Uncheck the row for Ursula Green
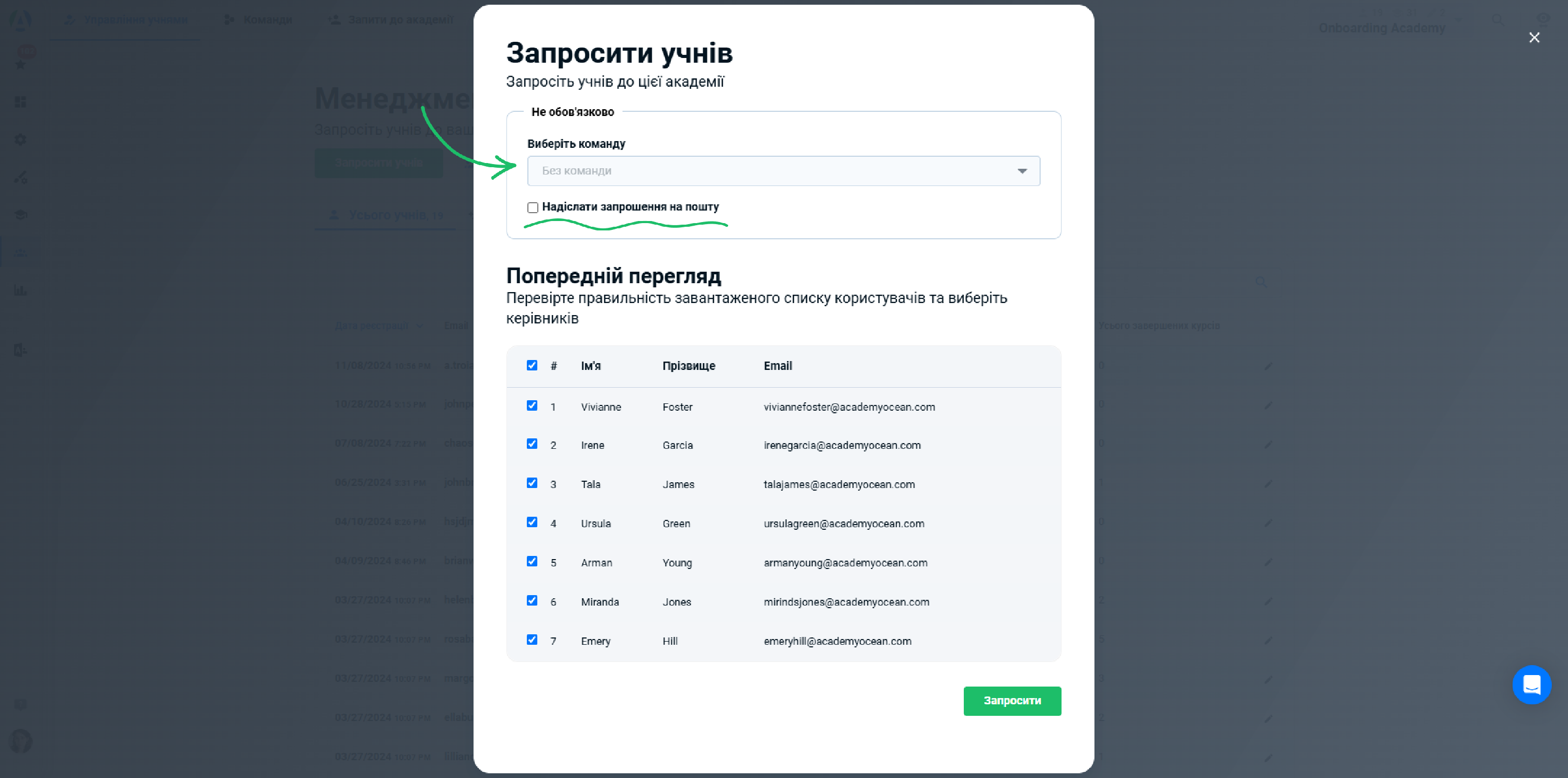1568x778 pixels. [532, 522]
